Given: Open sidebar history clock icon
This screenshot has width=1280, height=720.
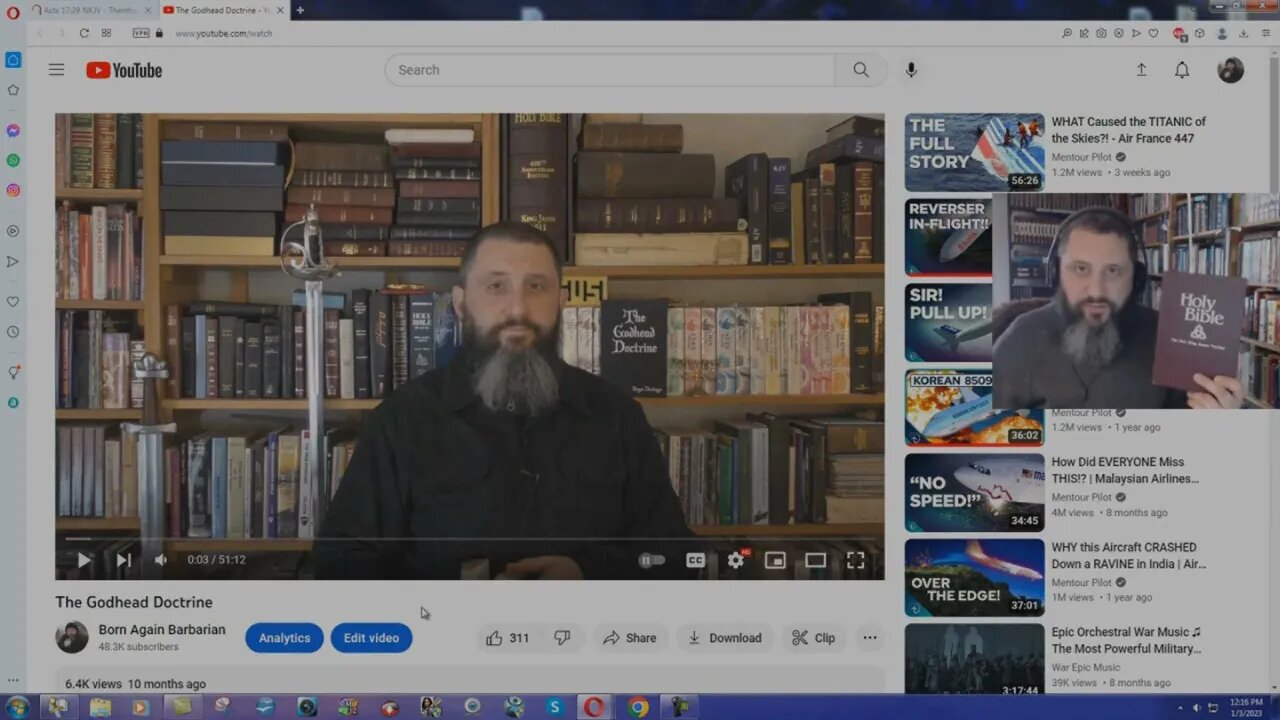Looking at the screenshot, I should coord(13,332).
